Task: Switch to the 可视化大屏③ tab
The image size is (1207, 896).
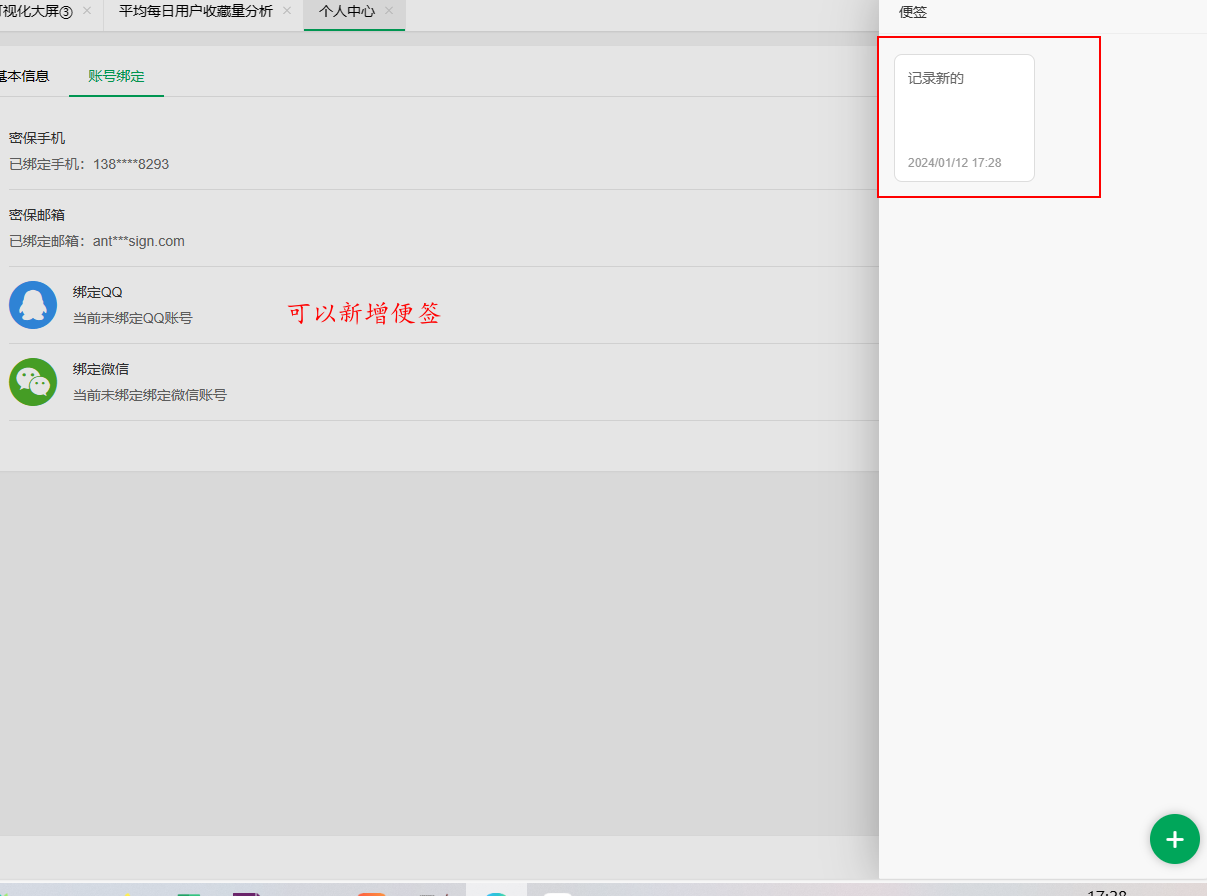Action: click(x=37, y=11)
